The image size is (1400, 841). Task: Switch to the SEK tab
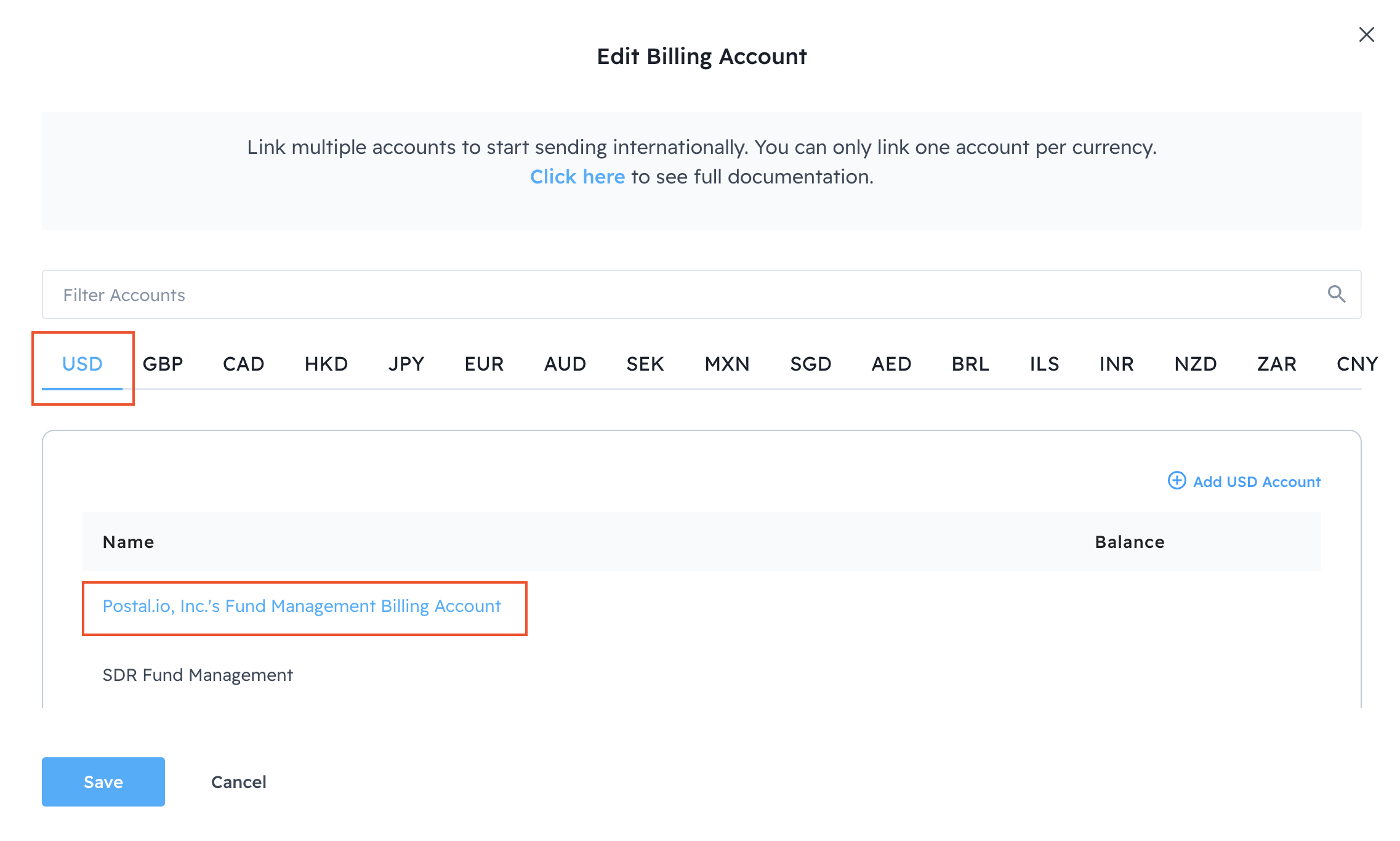click(645, 364)
